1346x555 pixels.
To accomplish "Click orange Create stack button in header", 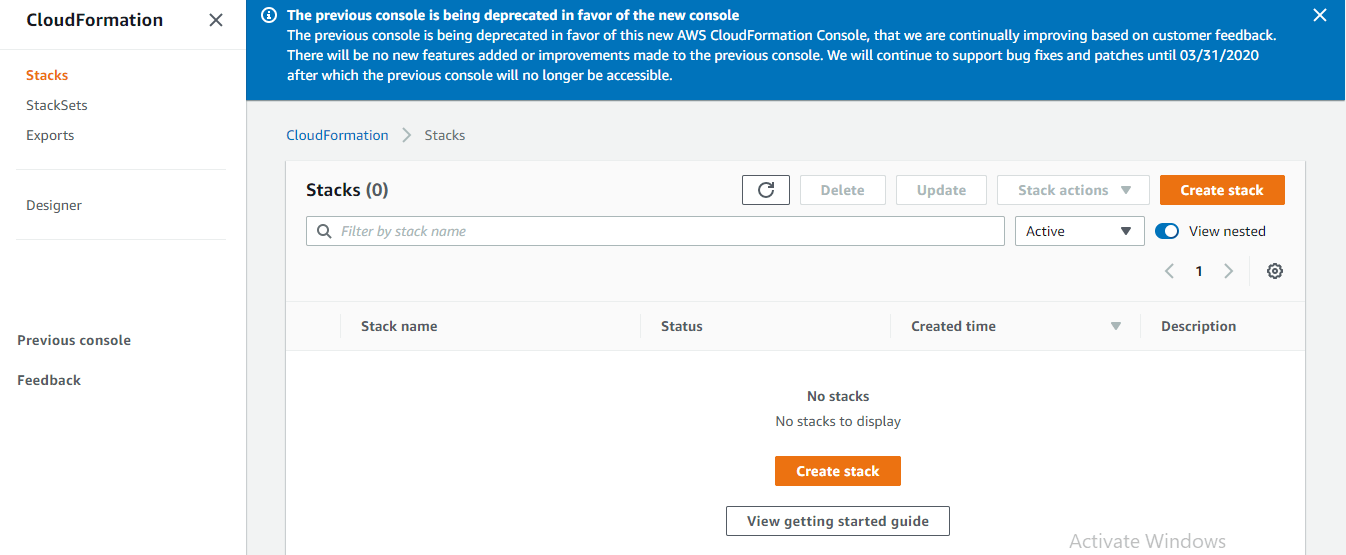I will [1222, 190].
